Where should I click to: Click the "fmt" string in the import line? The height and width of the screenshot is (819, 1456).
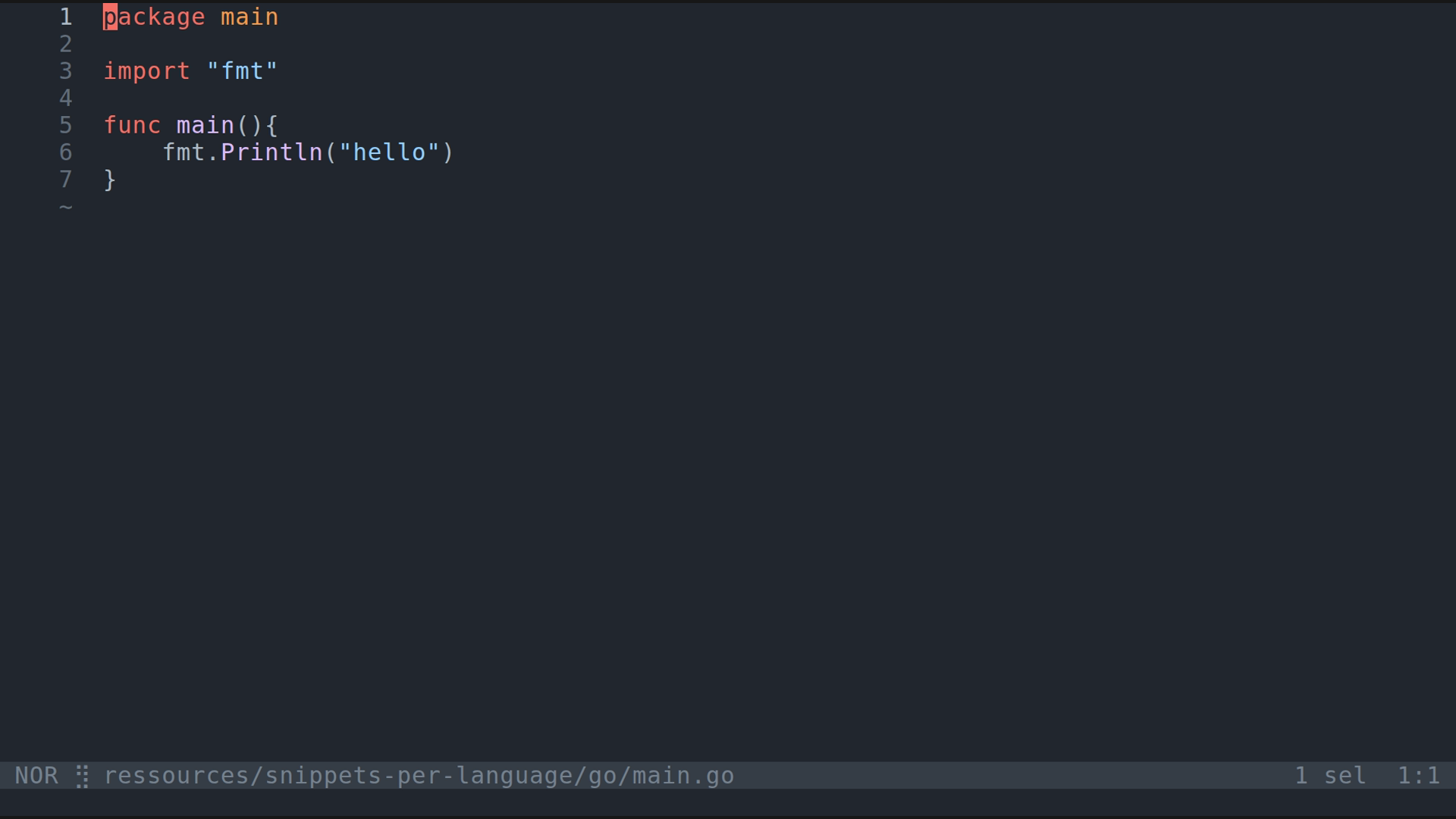pyautogui.click(x=242, y=71)
